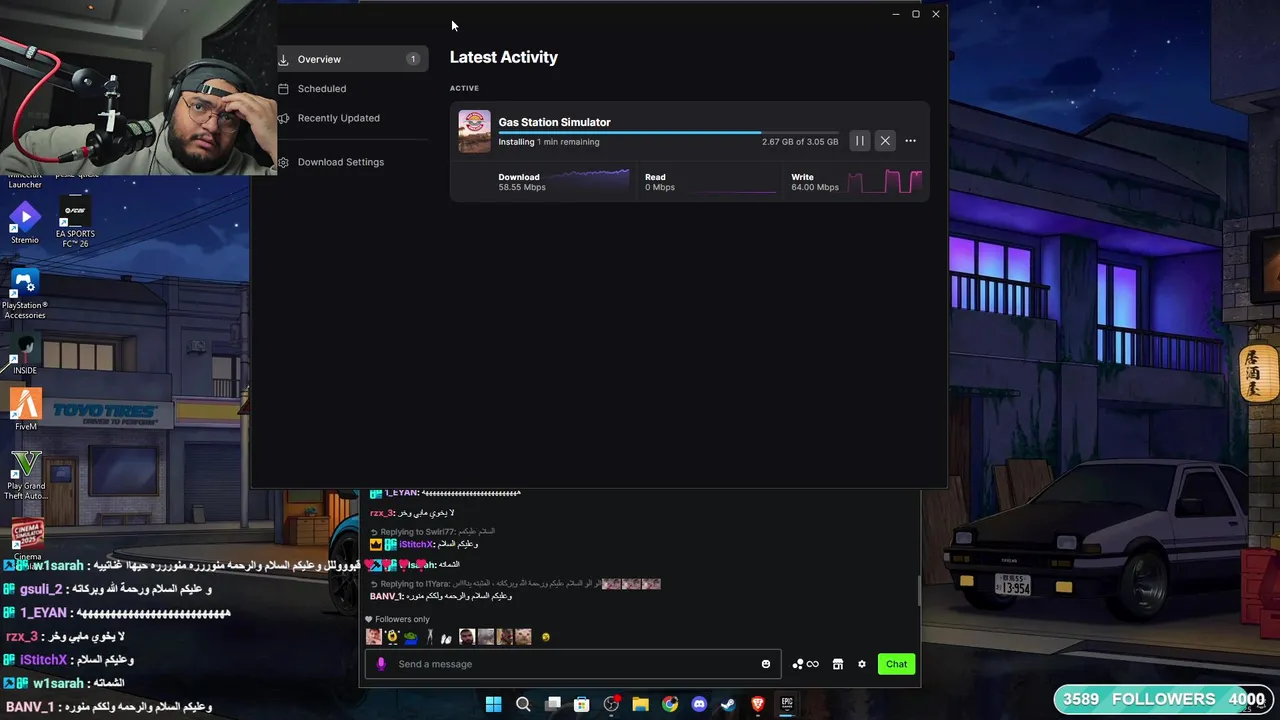Open the Windows Start menu

(x=493, y=704)
